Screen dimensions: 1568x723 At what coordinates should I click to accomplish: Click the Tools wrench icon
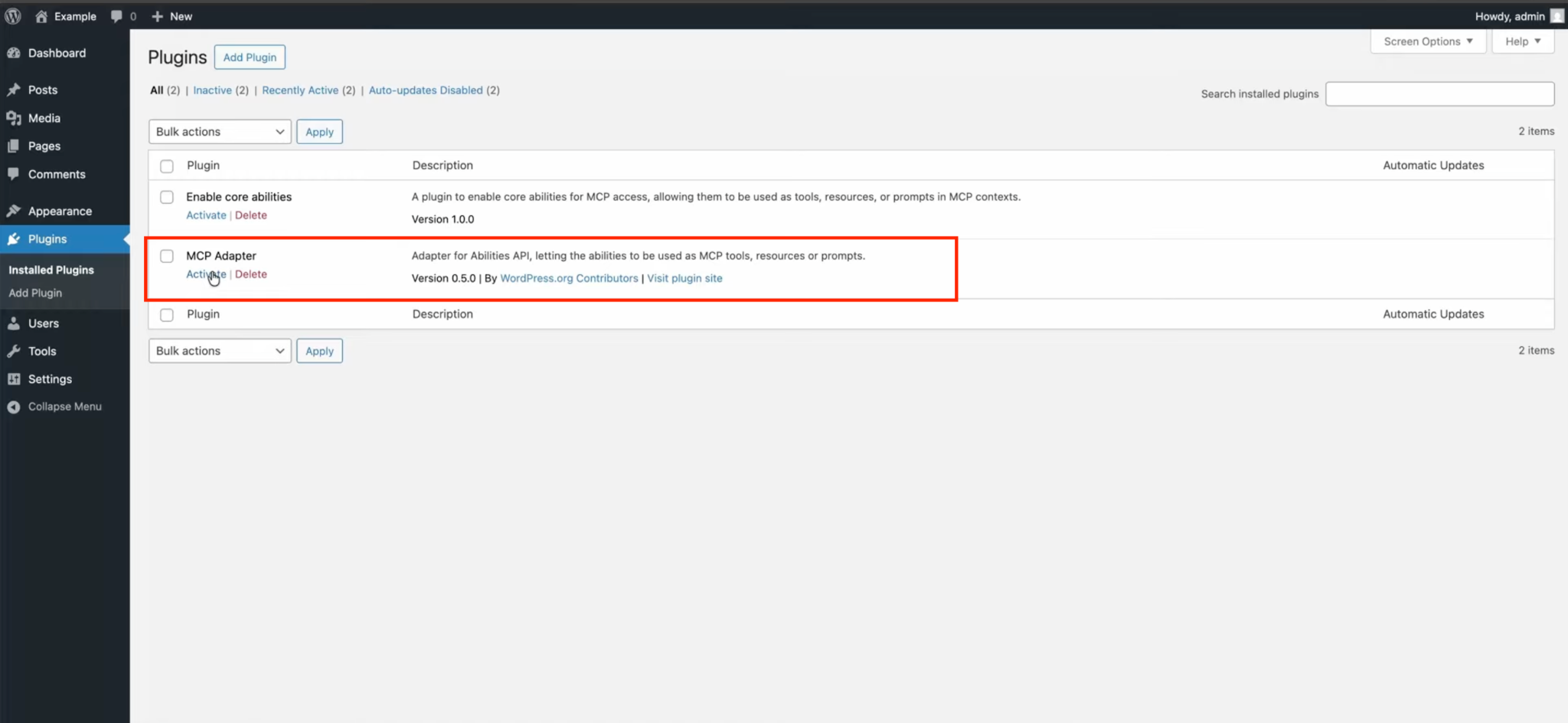[14, 351]
